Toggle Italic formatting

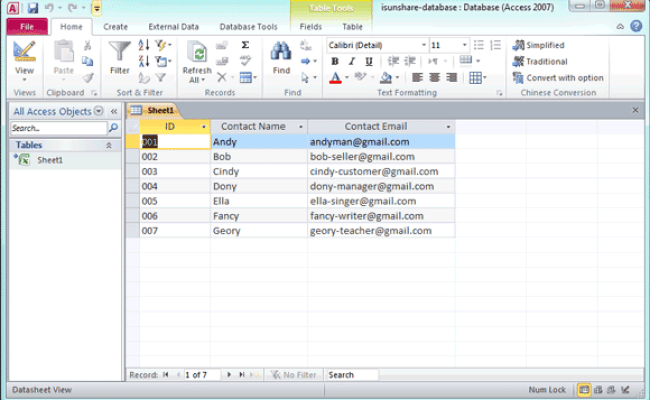(x=352, y=61)
